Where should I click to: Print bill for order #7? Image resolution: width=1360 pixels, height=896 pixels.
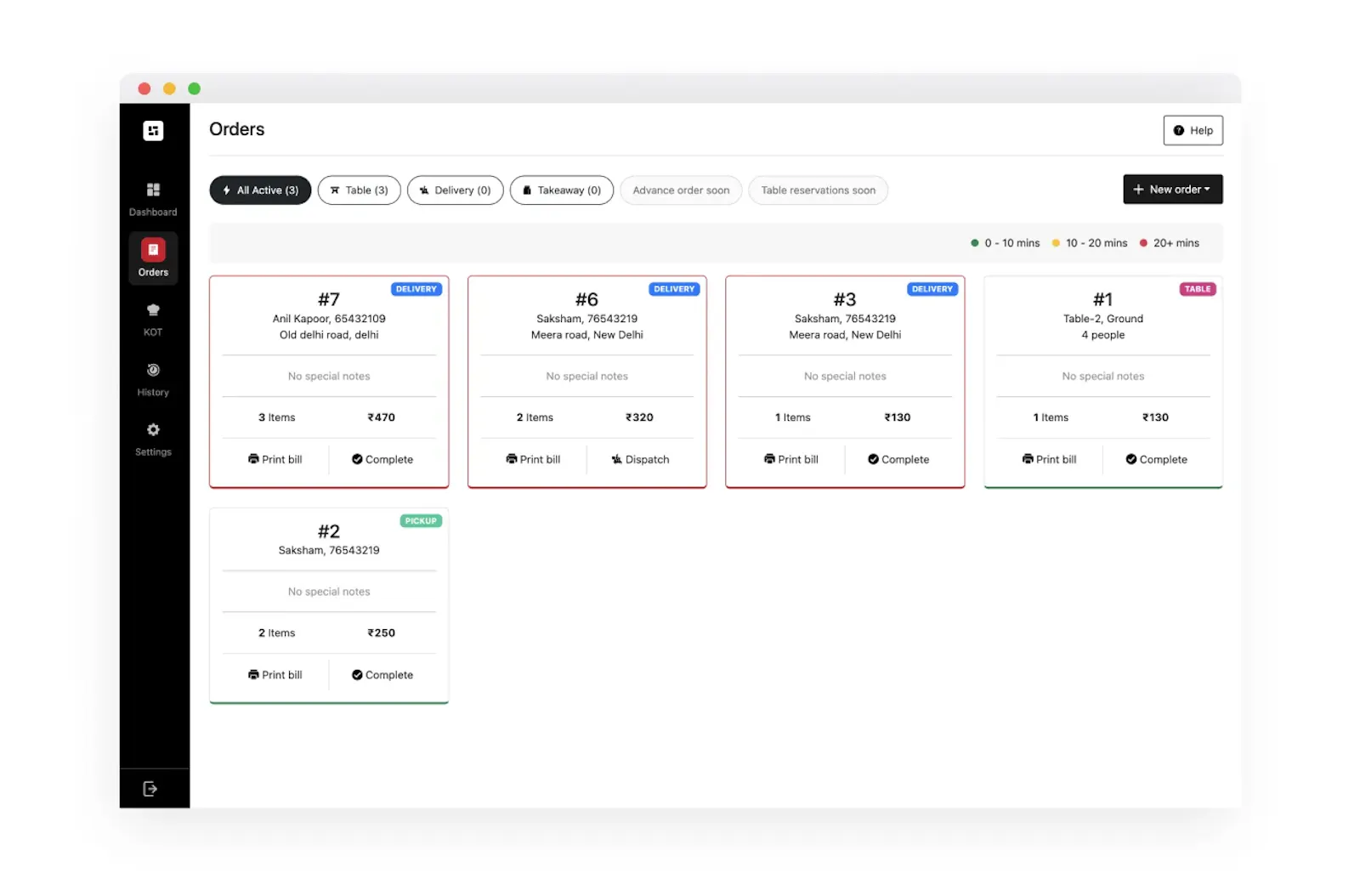click(275, 459)
